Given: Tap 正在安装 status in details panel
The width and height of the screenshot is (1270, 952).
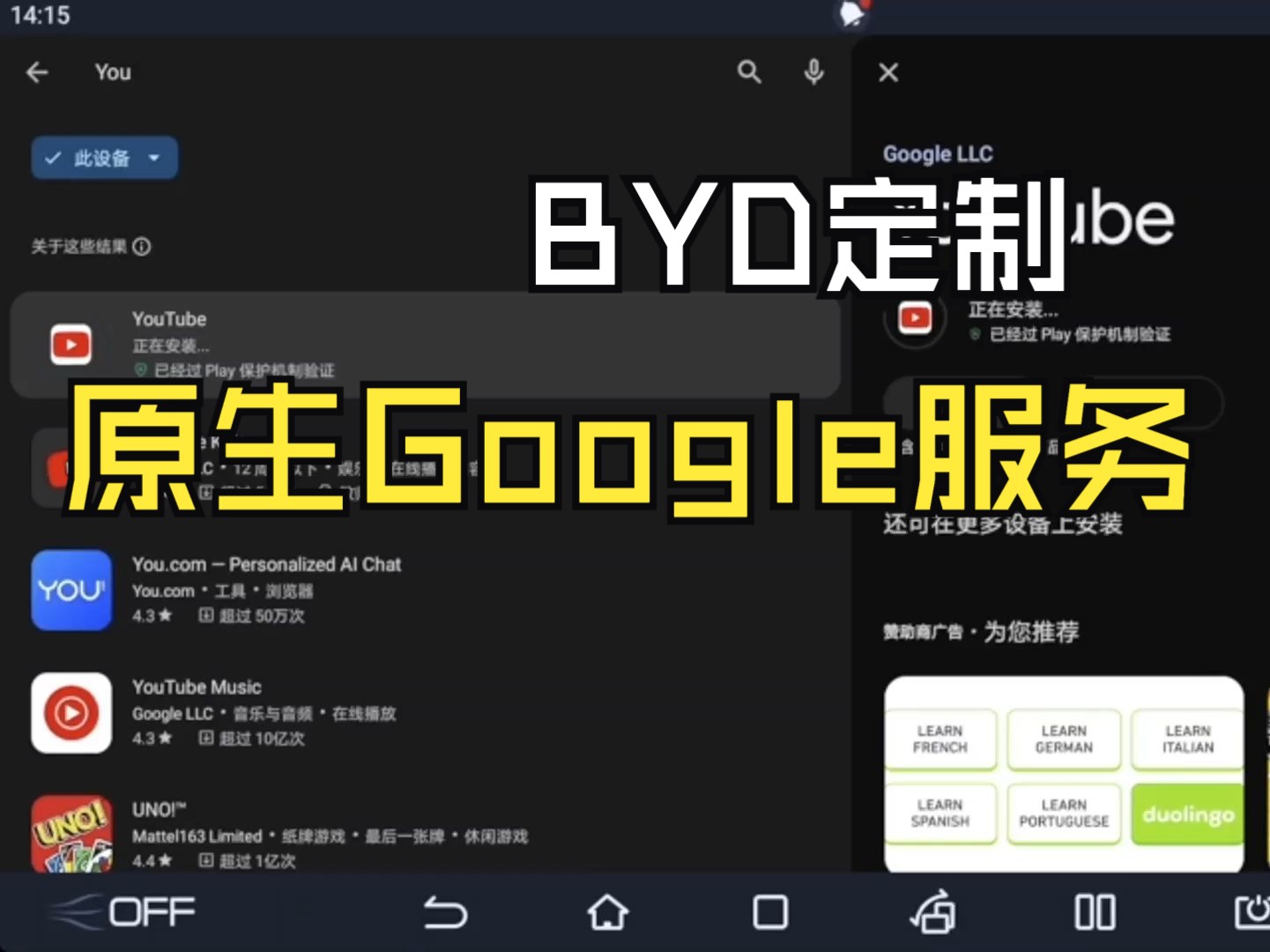Looking at the screenshot, I should (1014, 309).
